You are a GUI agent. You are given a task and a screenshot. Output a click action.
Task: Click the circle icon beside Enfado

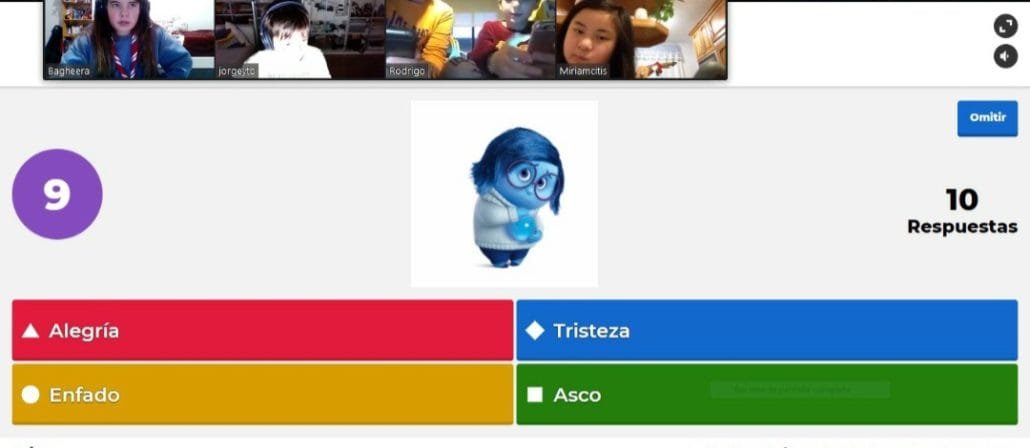(31, 395)
